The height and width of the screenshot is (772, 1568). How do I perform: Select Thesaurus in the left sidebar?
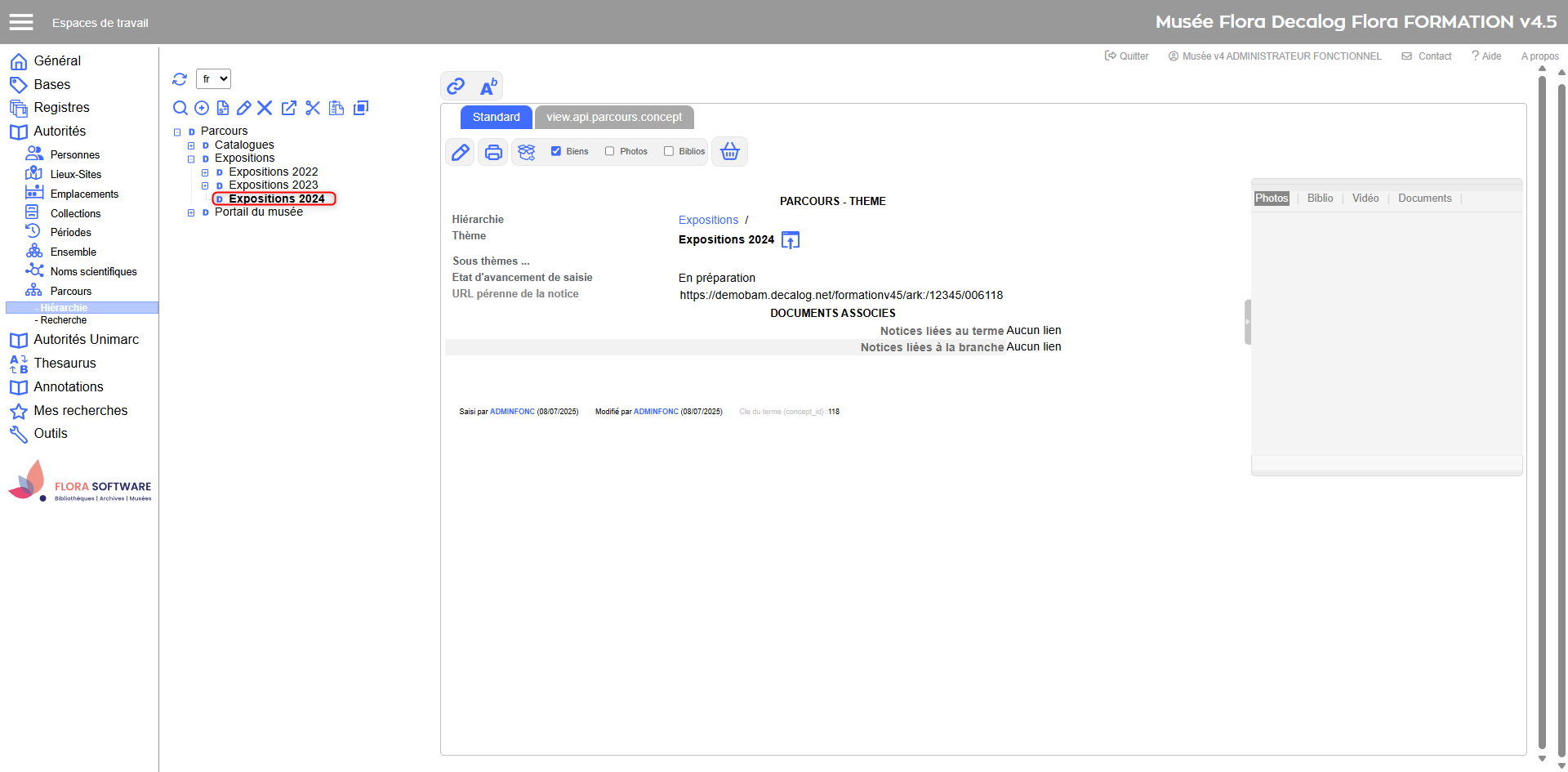pos(65,364)
